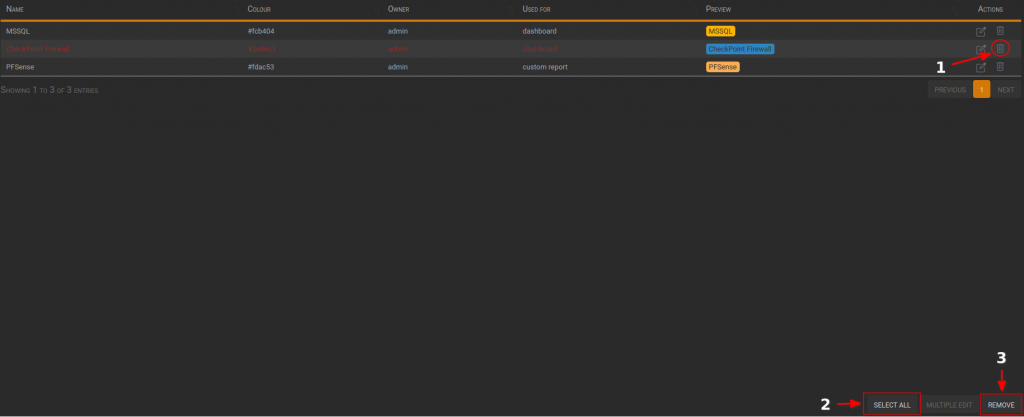Viewport: 1024px width, 417px height.
Task: Click the Remove button
Action: pos(1000,405)
